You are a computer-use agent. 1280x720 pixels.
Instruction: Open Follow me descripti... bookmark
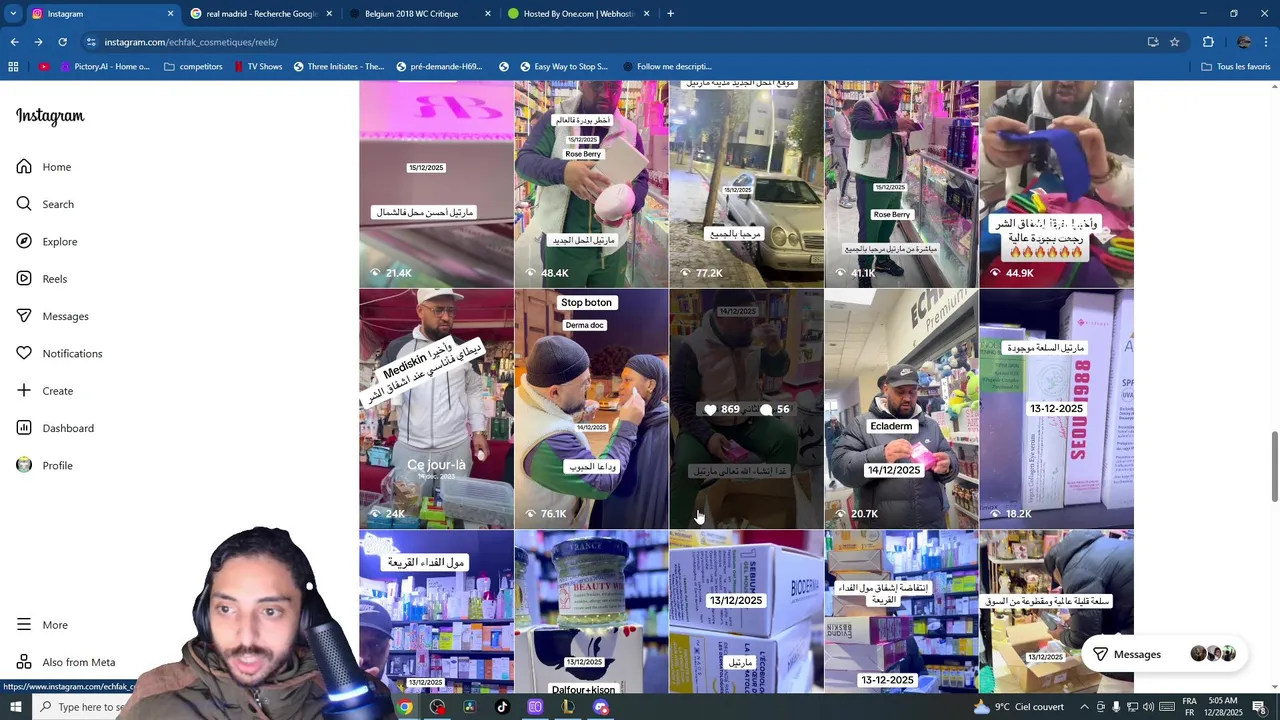(666, 67)
